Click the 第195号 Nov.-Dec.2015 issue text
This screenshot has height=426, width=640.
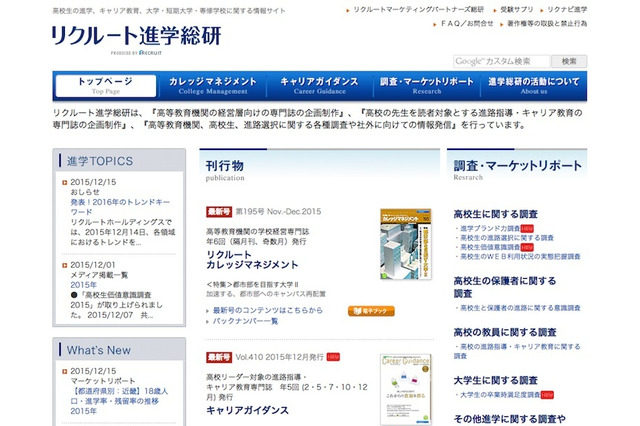coord(278,211)
